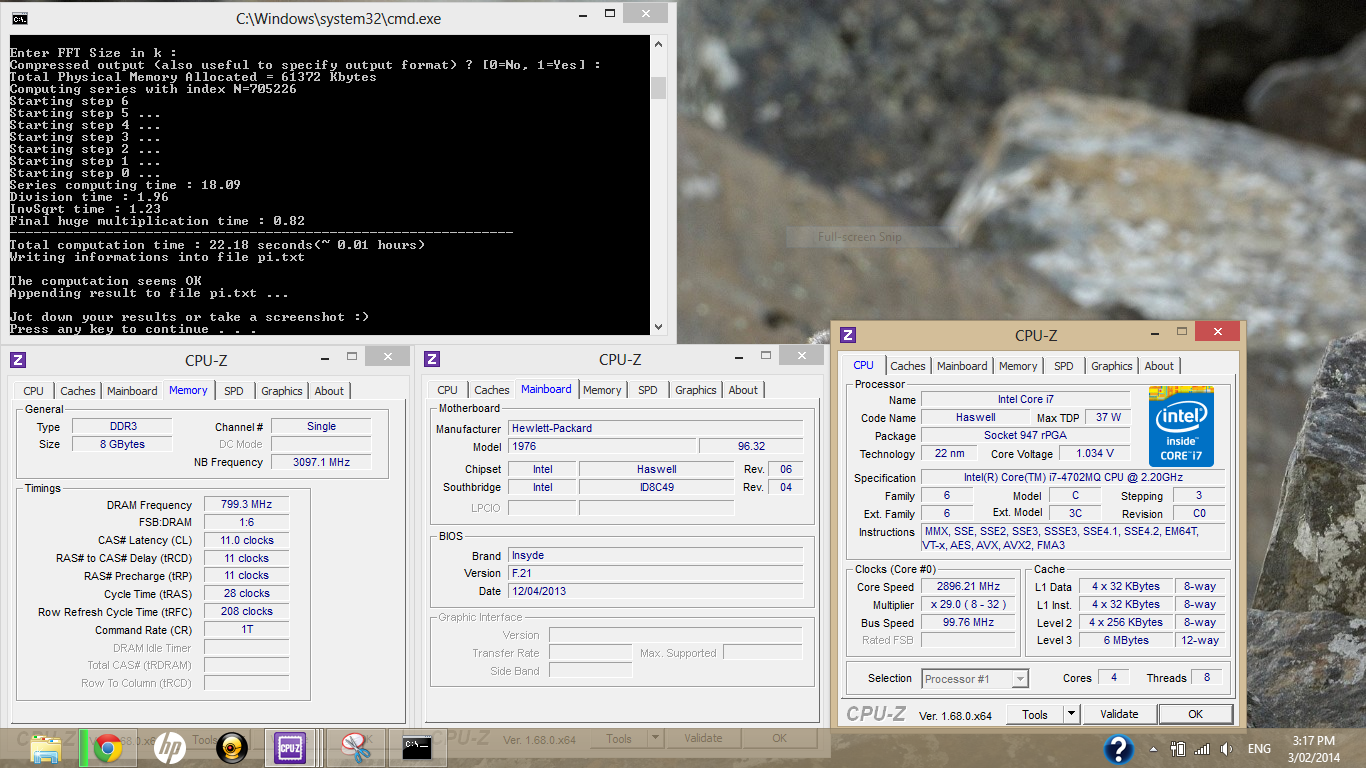
Task: Click the cmd.exe window title bar
Action: 338,18
